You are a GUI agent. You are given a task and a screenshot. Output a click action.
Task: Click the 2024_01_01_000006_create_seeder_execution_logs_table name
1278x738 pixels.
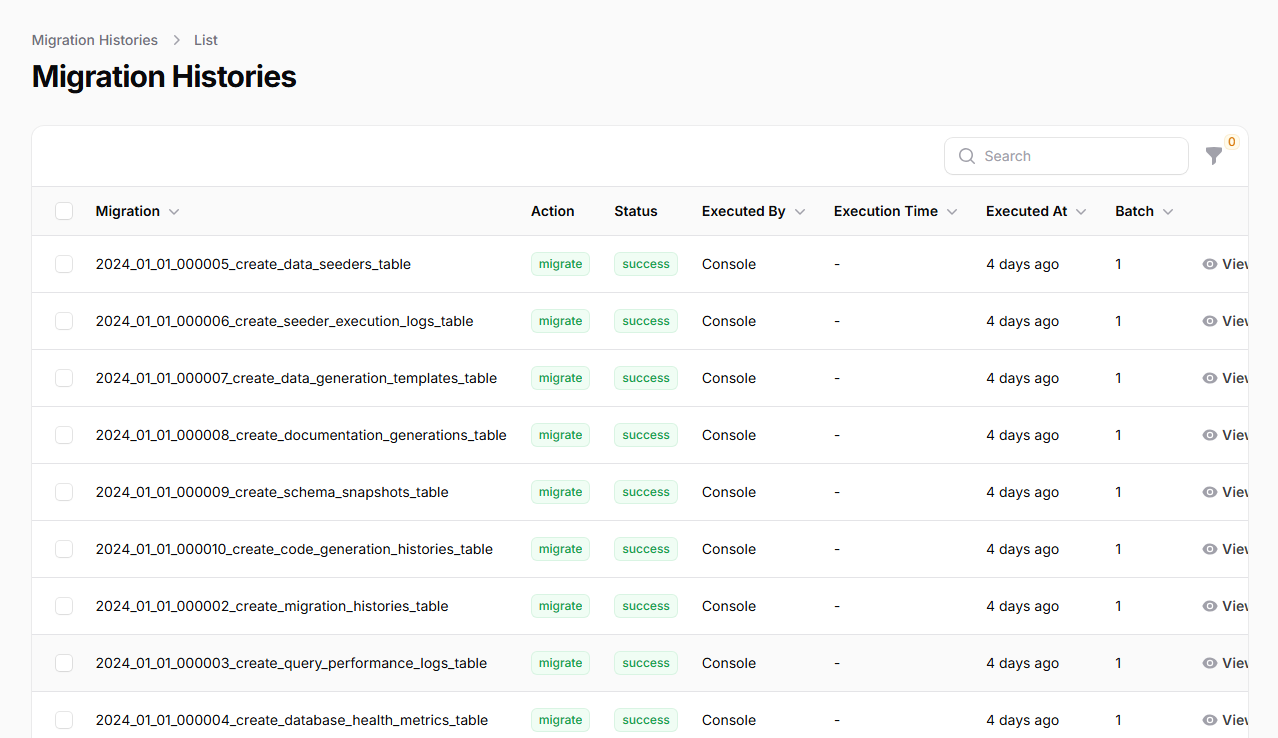coord(285,321)
